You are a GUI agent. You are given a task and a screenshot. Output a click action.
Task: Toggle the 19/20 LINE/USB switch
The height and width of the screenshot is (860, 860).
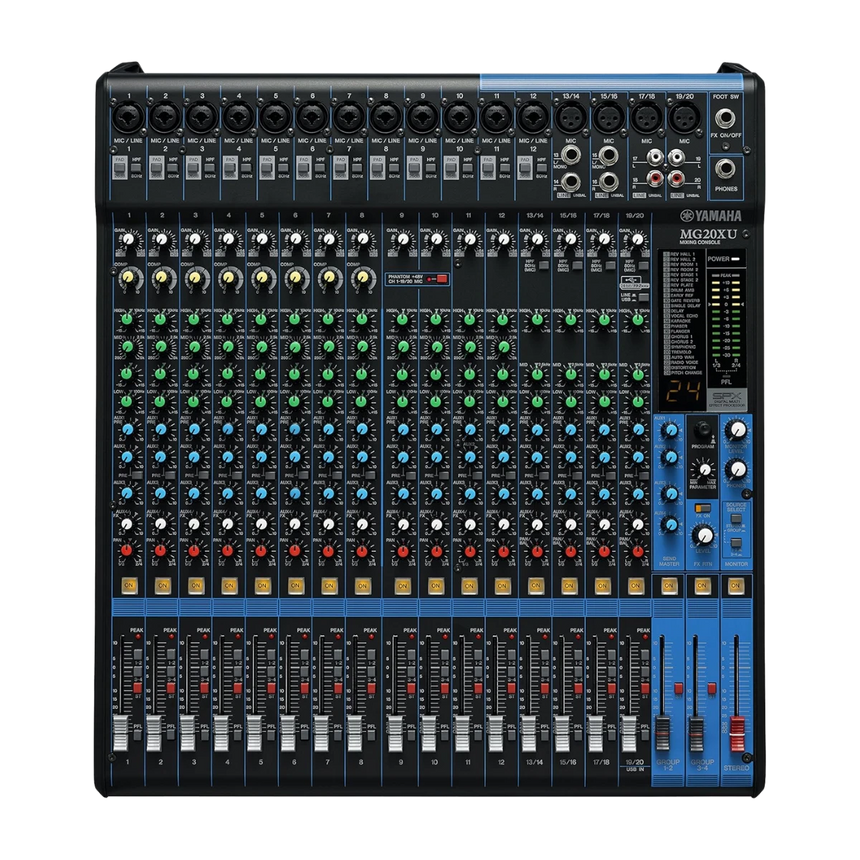(x=643, y=298)
